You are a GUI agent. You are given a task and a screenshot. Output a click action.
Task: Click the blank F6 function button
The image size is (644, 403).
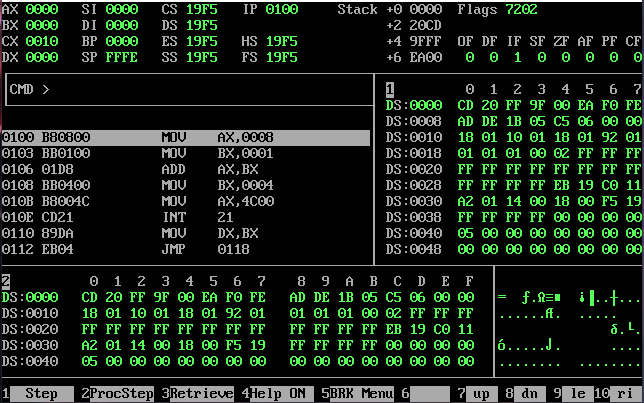[x=430, y=394]
